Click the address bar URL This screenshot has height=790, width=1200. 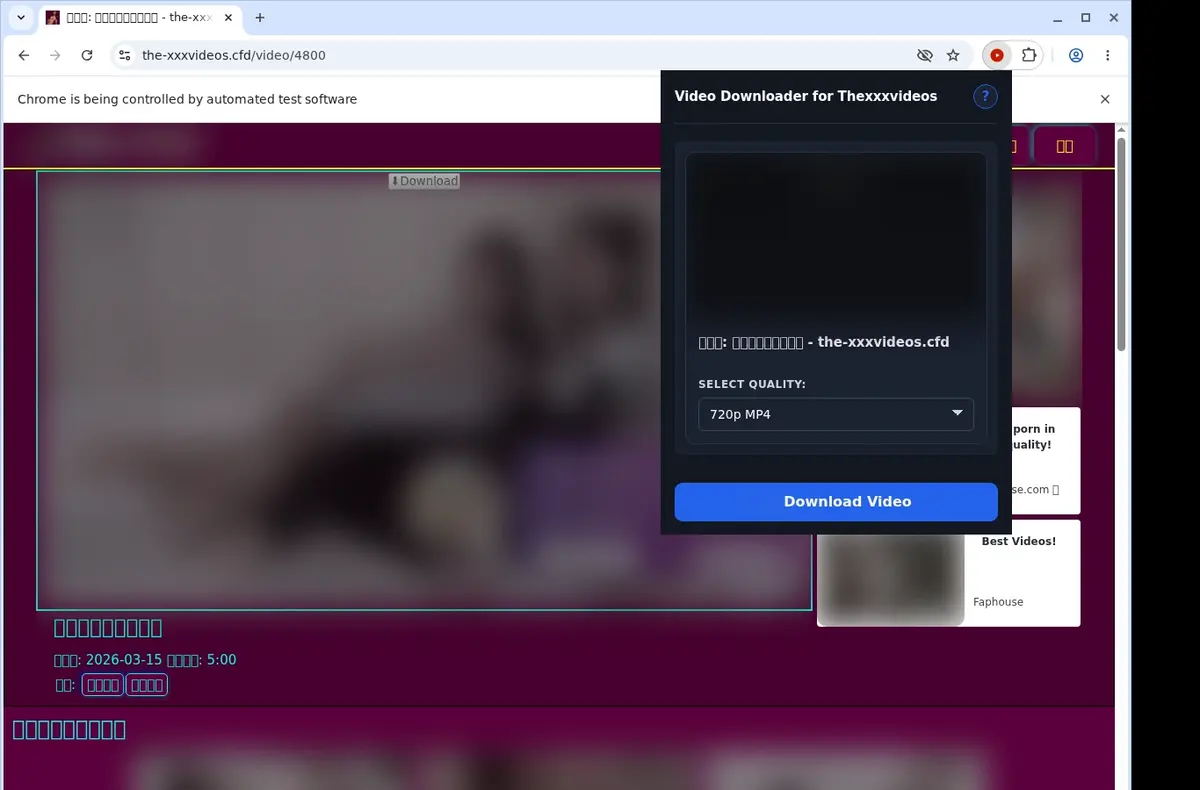(234, 56)
